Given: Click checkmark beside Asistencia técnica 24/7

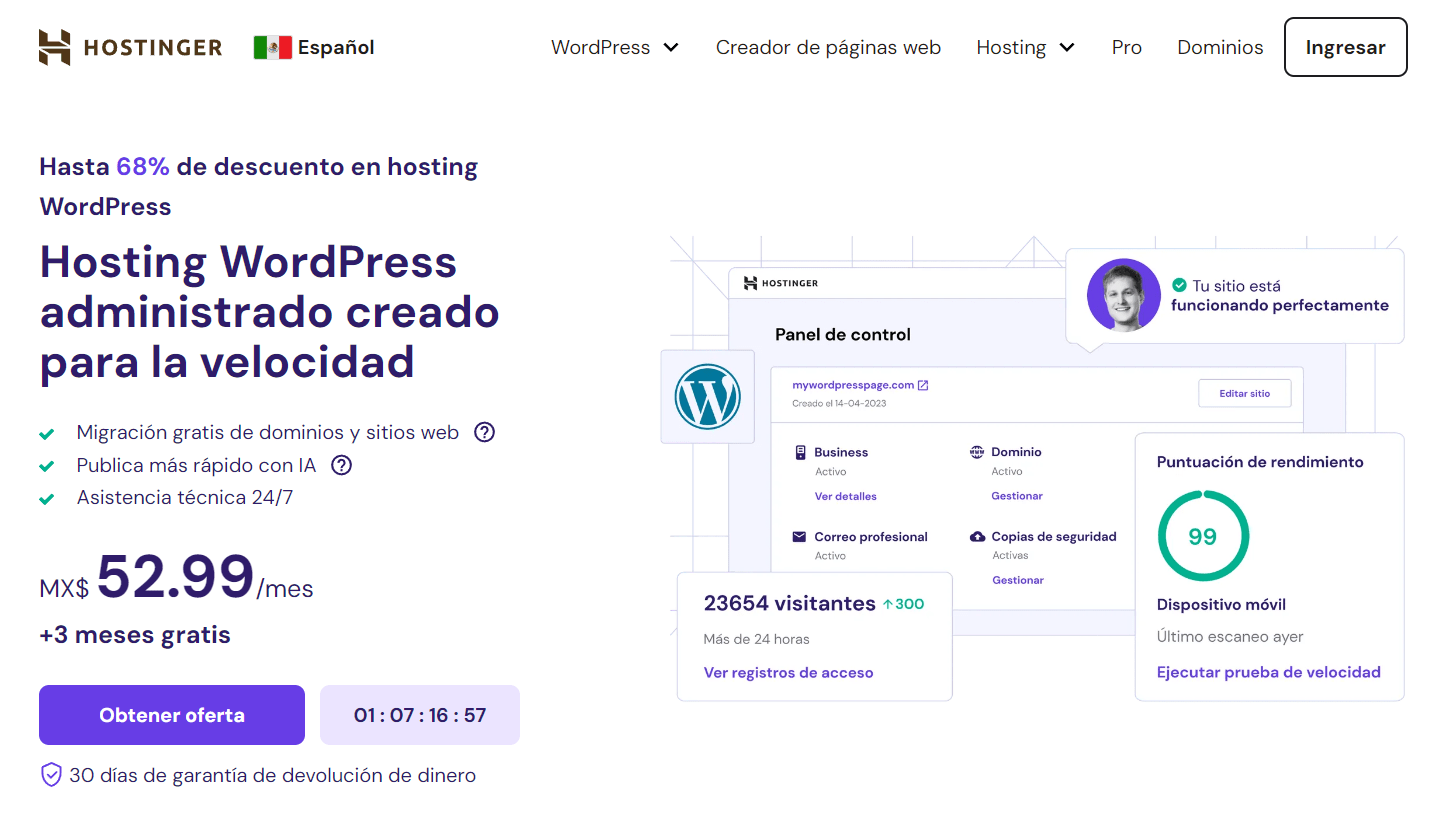Looking at the screenshot, I should (46, 498).
